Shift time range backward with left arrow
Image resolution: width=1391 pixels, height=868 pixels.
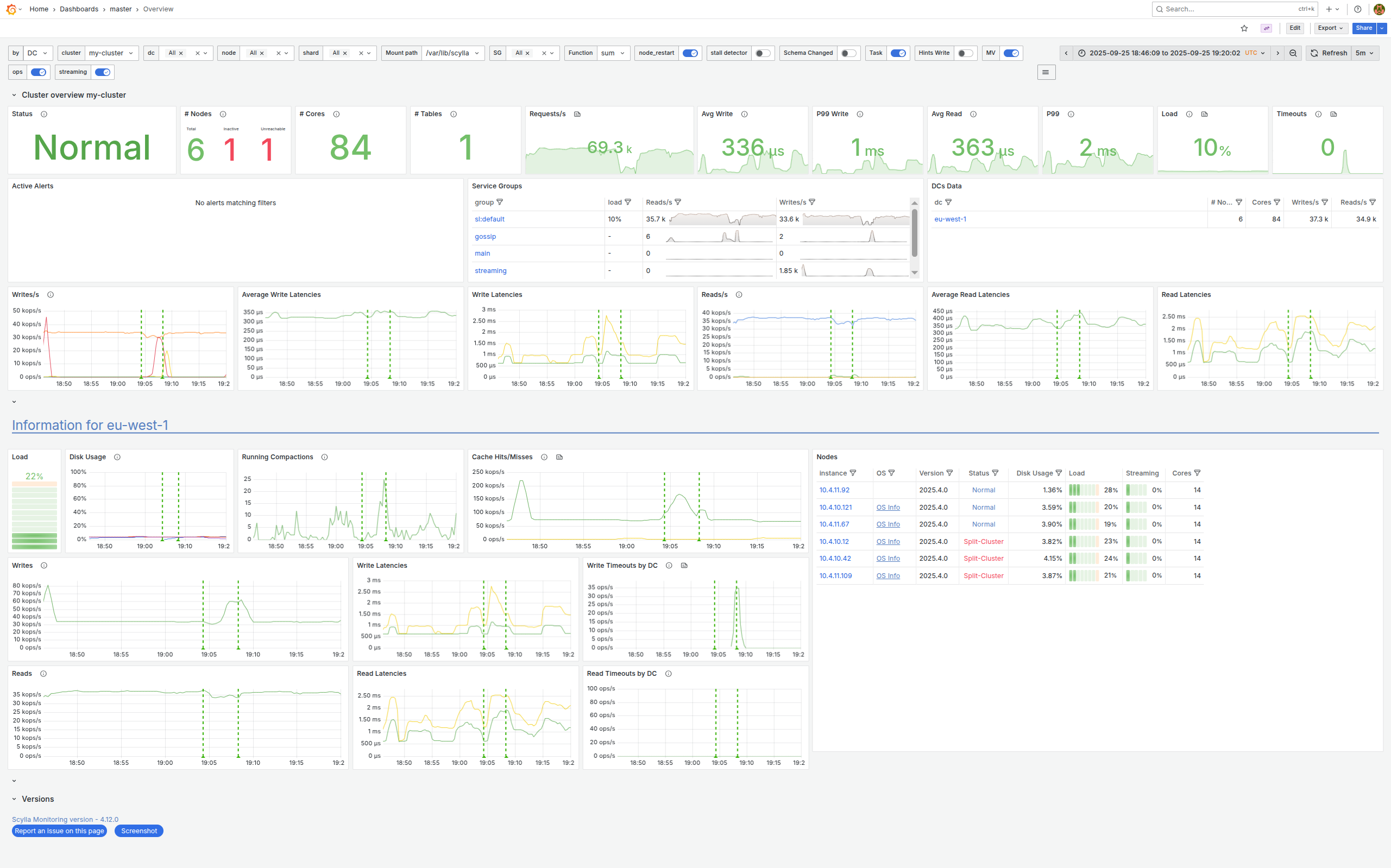(1066, 53)
